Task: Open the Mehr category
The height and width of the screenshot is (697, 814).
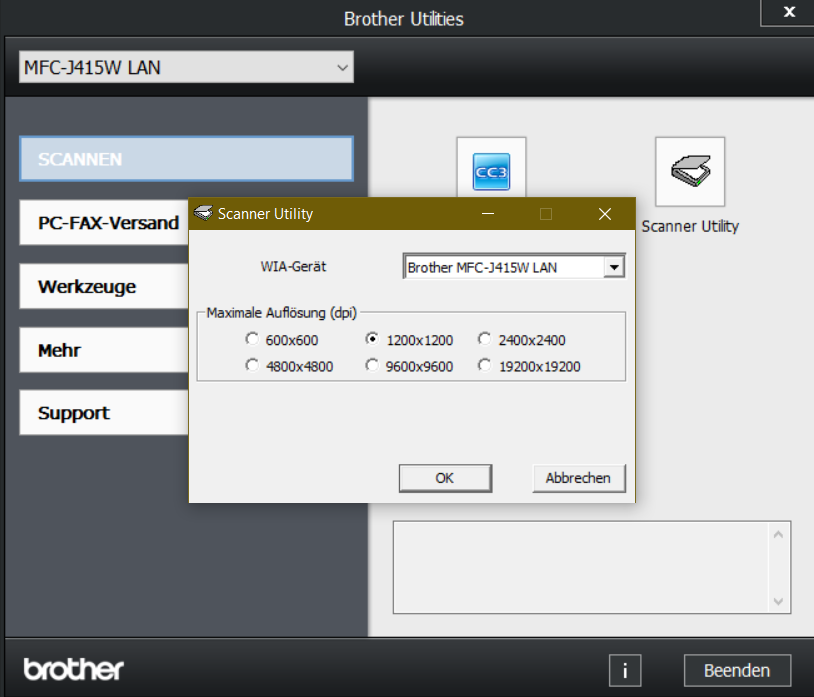Action: [104, 350]
